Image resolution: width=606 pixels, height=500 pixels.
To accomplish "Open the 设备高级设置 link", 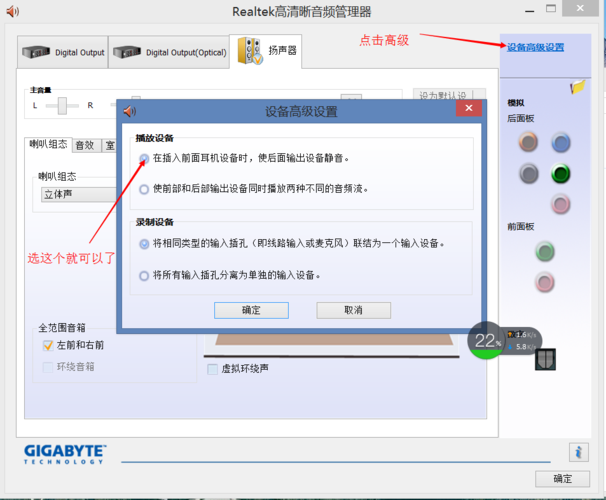I will click(x=535, y=48).
